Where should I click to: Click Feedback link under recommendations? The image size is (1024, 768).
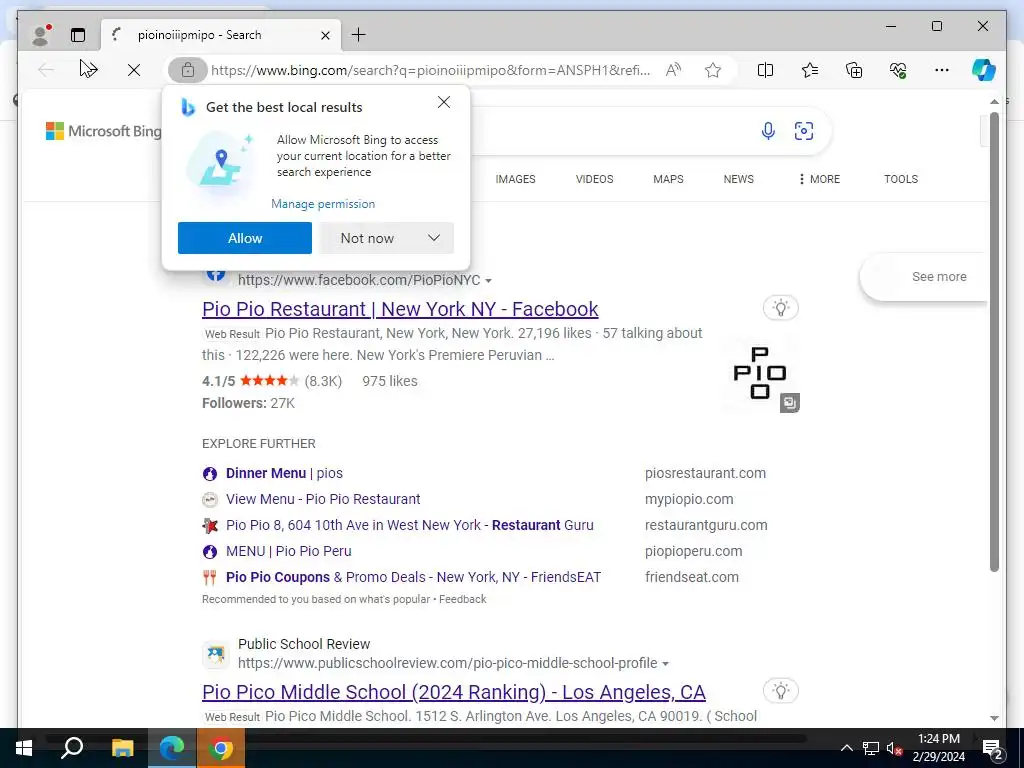462,599
